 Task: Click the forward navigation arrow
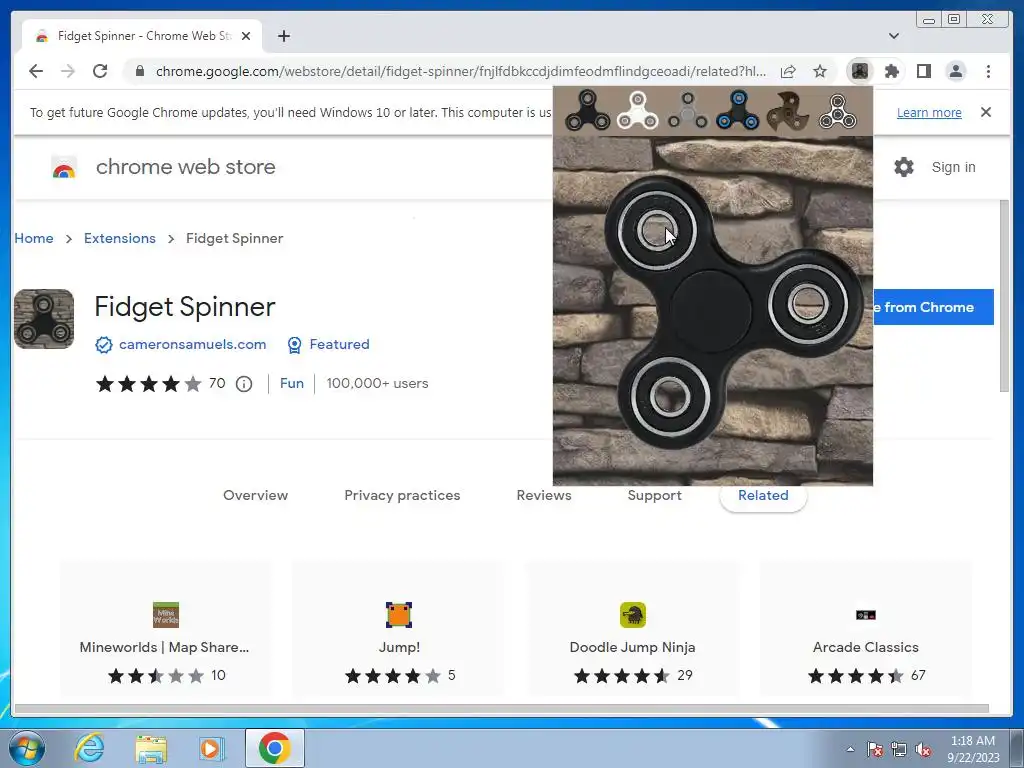(x=68, y=71)
